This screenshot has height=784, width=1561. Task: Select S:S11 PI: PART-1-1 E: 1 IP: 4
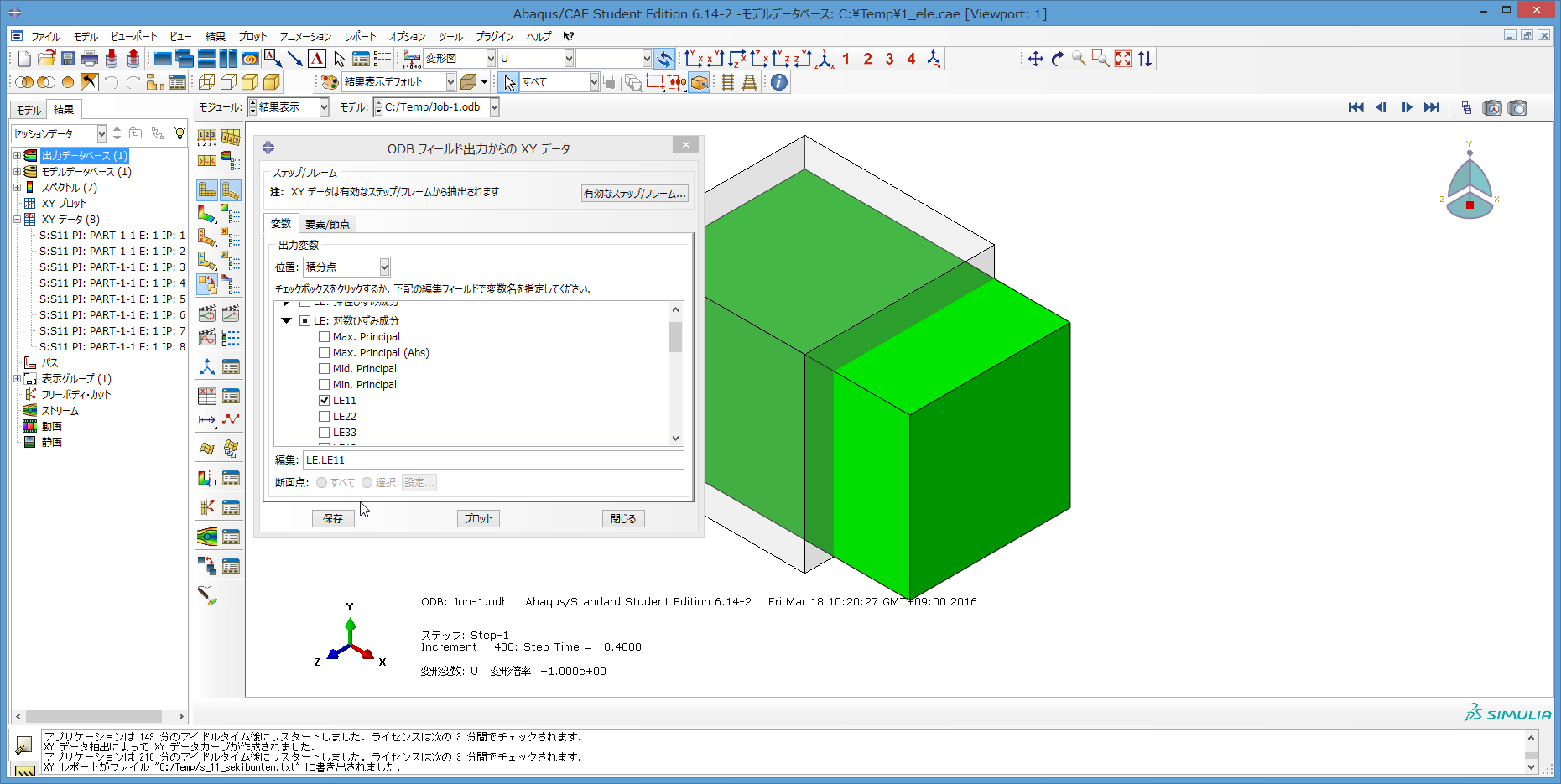(x=112, y=283)
